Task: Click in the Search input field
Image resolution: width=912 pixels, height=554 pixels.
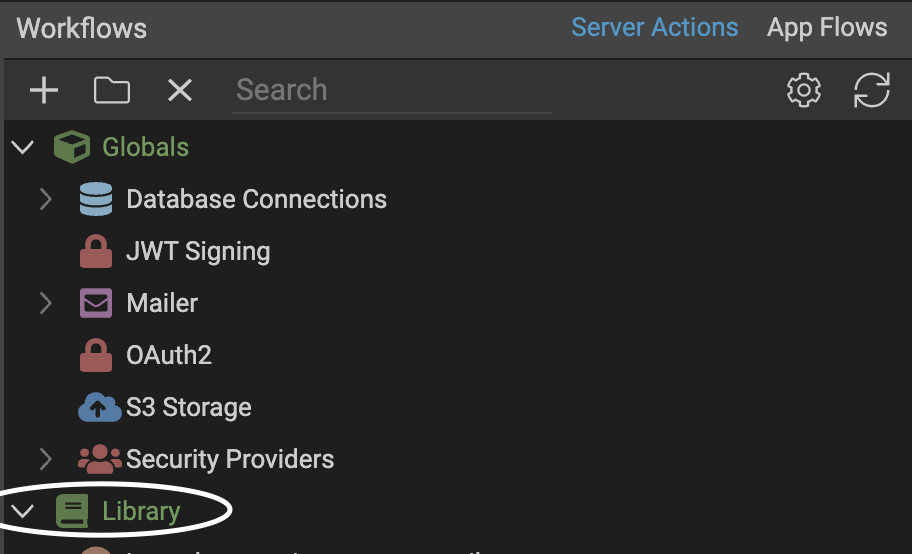Action: pos(390,90)
